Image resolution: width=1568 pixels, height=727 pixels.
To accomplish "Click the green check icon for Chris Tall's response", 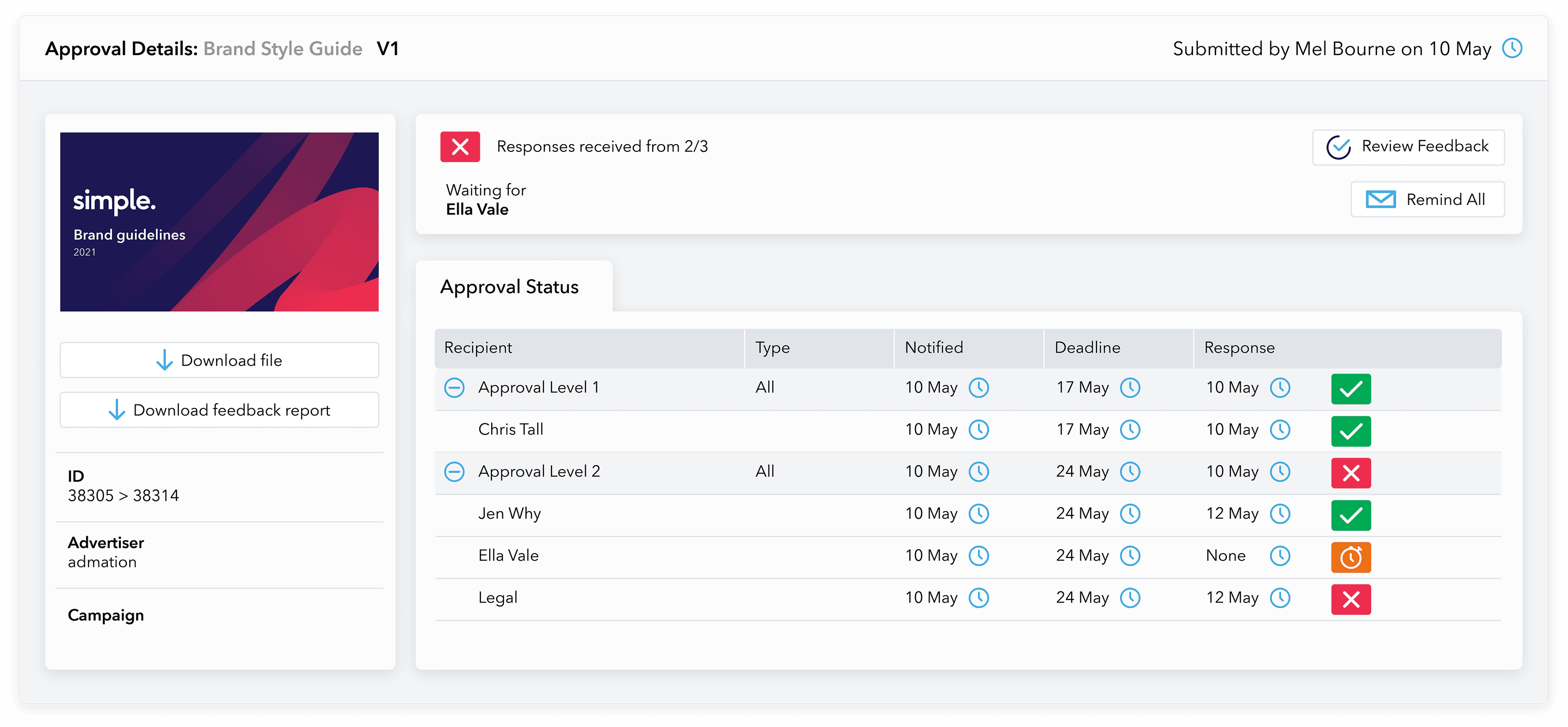I will coord(1351,431).
